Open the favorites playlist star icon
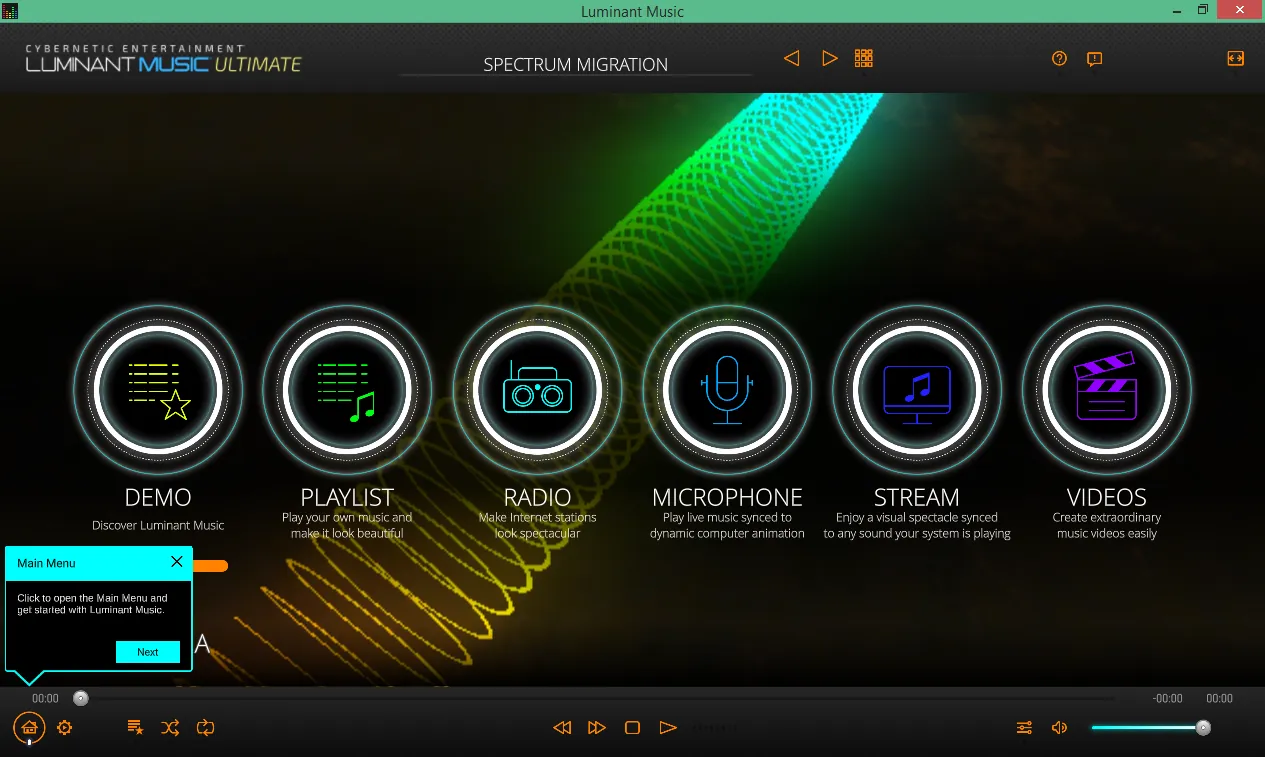The image size is (1265, 757). coord(136,728)
